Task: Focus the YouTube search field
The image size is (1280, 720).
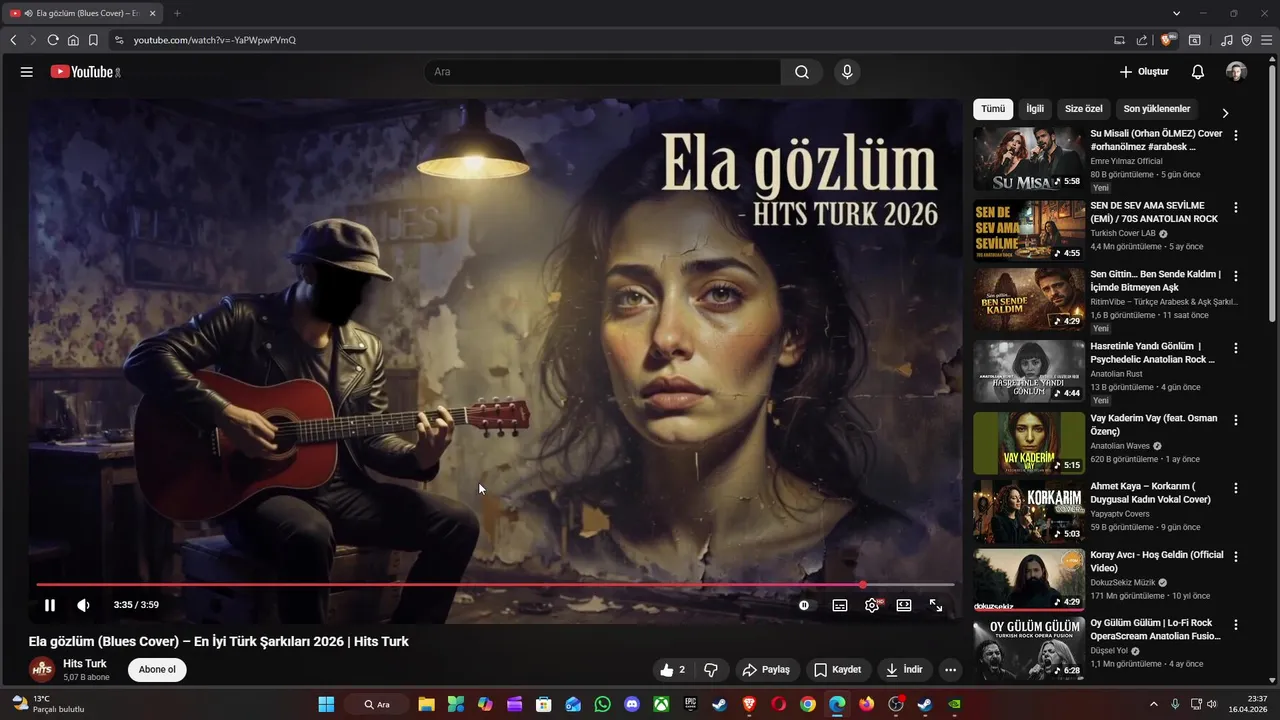Action: click(605, 72)
